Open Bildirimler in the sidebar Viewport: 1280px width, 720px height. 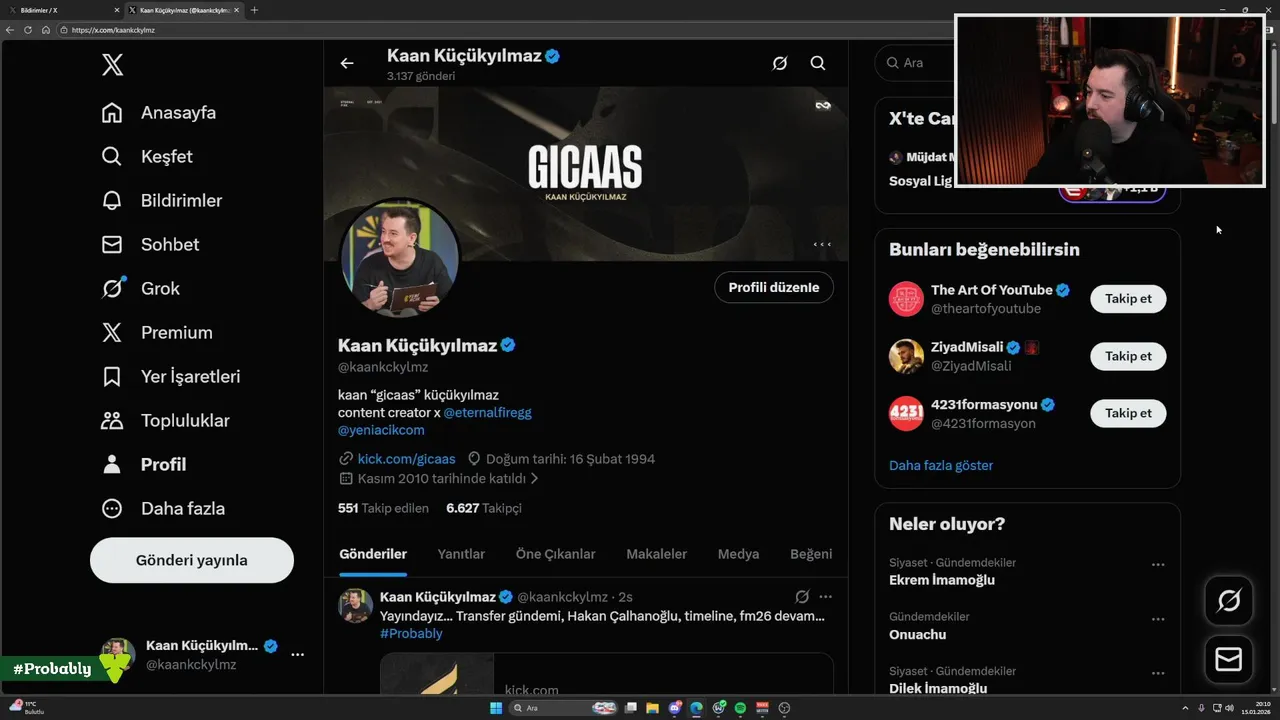coord(162,201)
